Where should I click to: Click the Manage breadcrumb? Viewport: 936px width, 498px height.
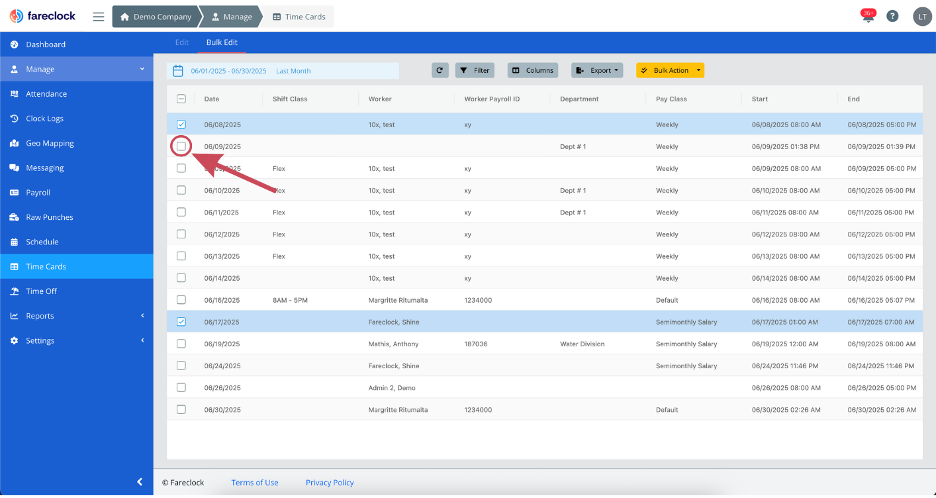(232, 17)
